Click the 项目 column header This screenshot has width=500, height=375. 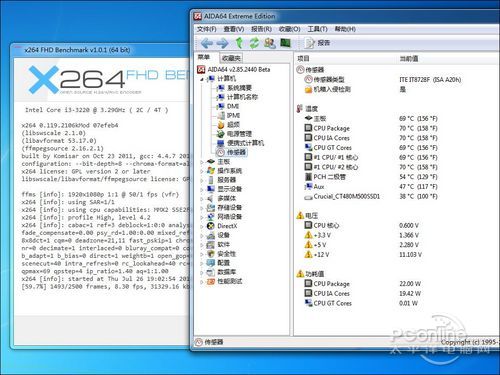click(x=346, y=59)
